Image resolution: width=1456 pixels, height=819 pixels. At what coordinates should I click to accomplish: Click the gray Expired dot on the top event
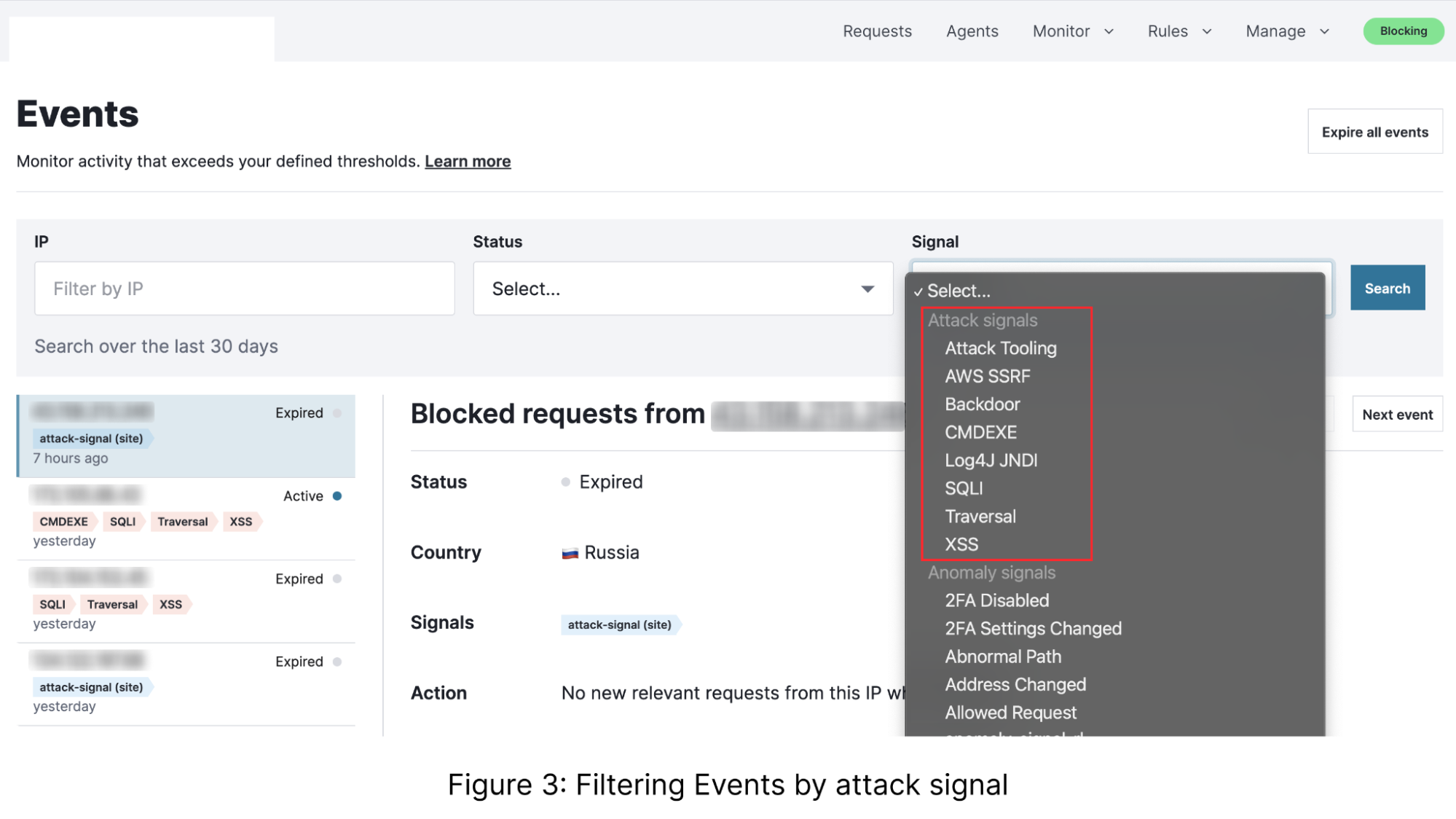tap(337, 412)
